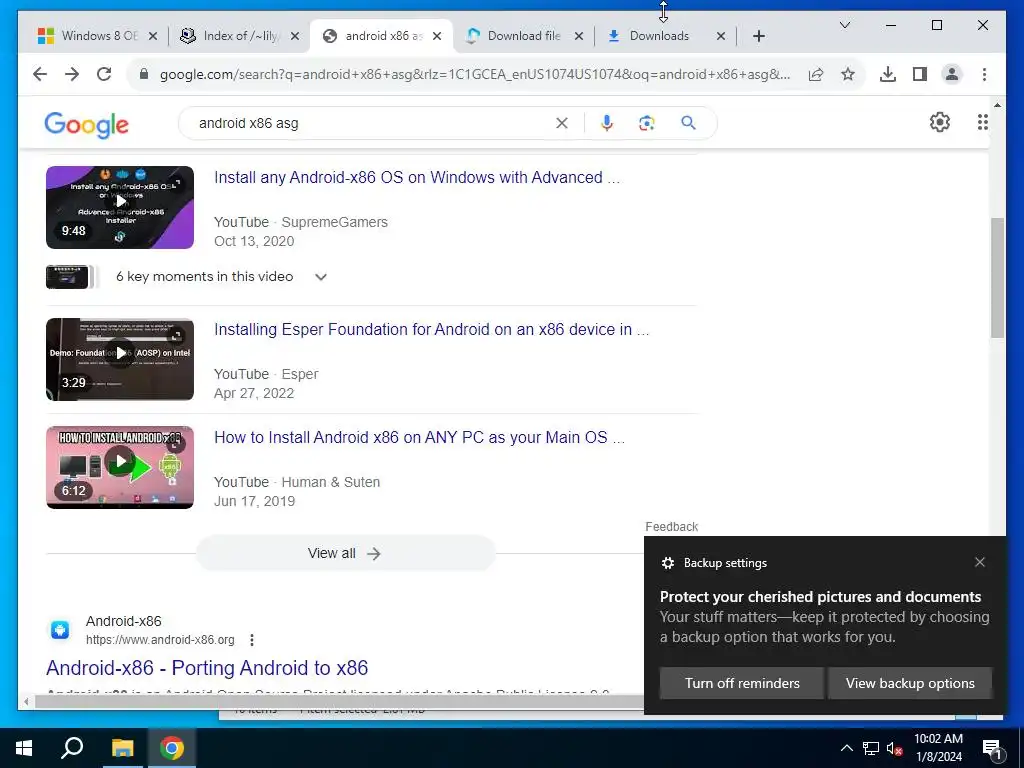Viewport: 1024px width, 768px height.
Task: Play the SupremeGamers 9:48 video thumbnail
Action: [x=120, y=207]
